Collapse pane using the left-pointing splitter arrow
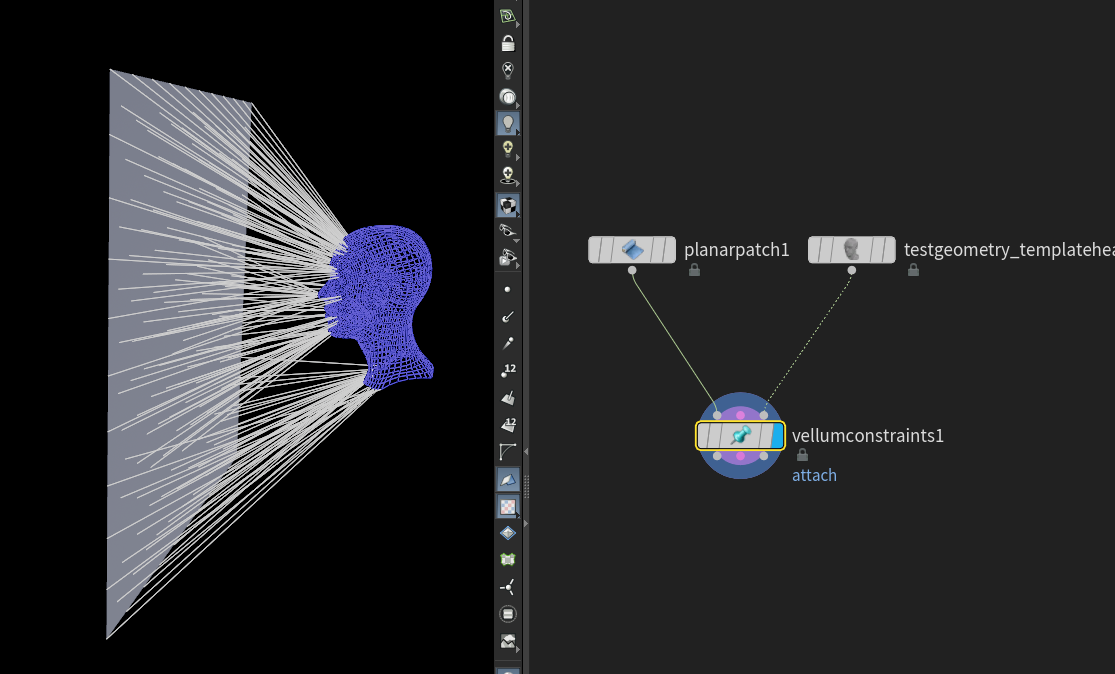The image size is (1115, 674). (526, 451)
